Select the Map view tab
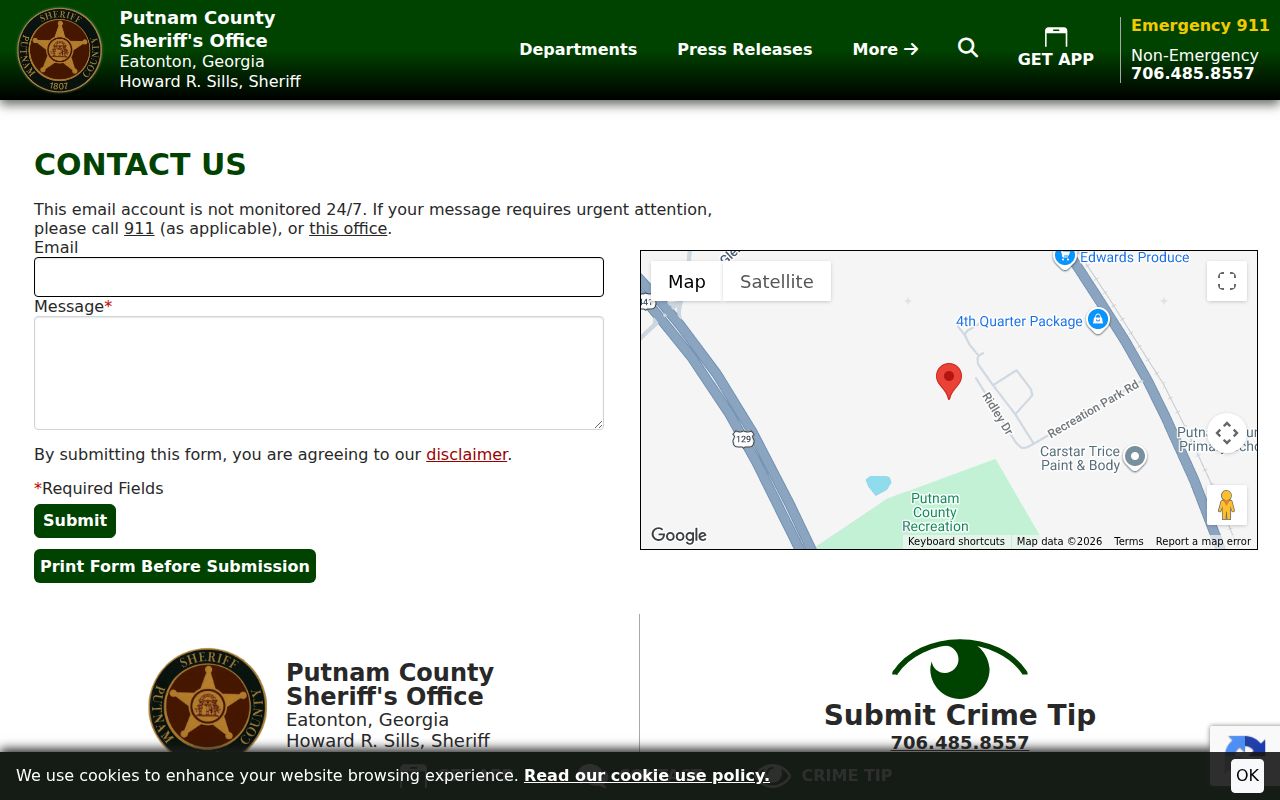This screenshot has width=1280, height=800. tap(687, 282)
